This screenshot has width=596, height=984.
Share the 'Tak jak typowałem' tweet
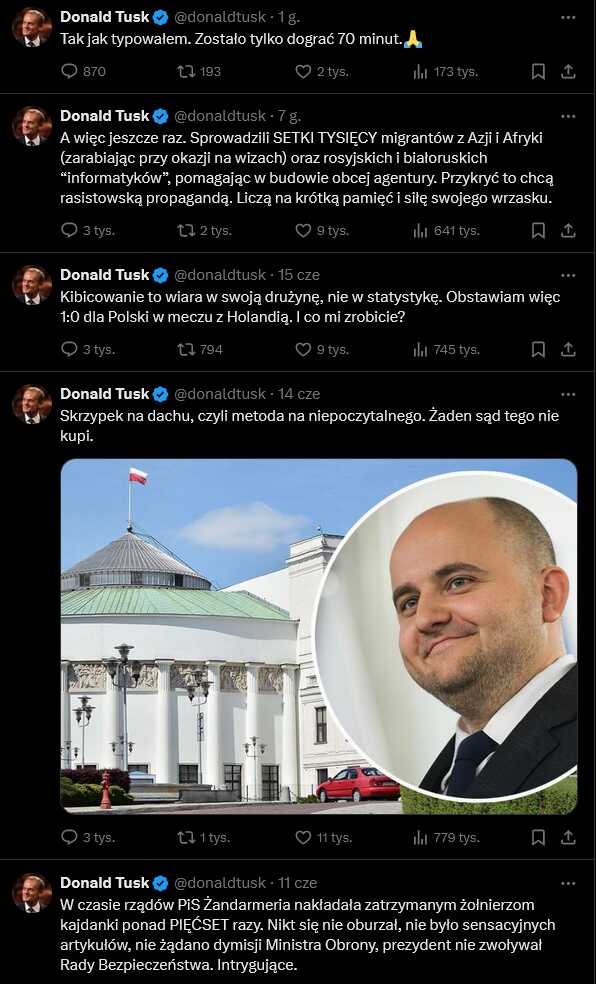click(568, 72)
